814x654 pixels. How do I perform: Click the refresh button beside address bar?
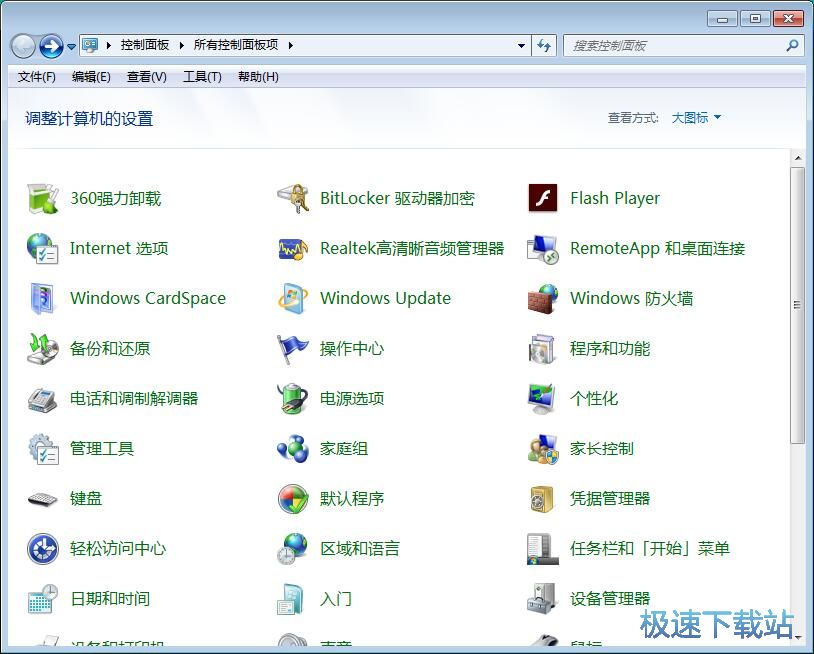(544, 46)
